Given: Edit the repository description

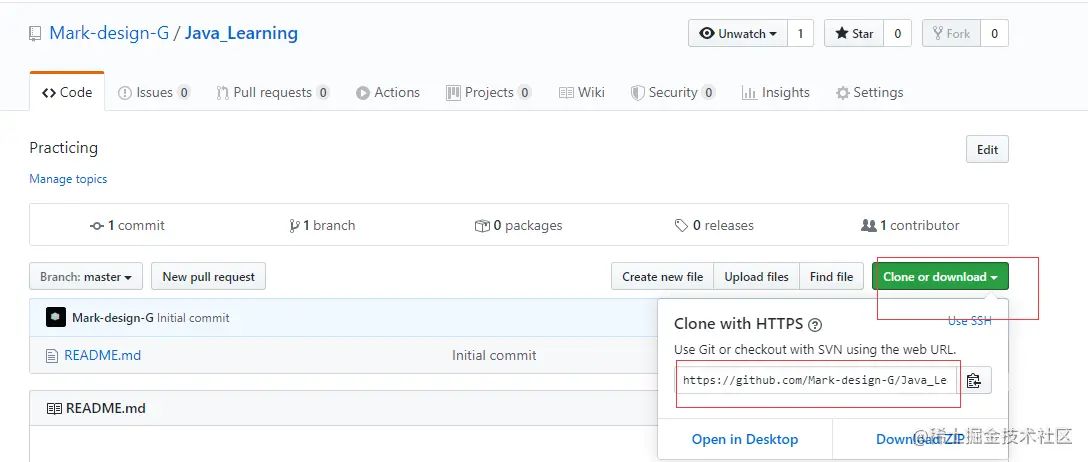Looking at the screenshot, I should point(987,150).
